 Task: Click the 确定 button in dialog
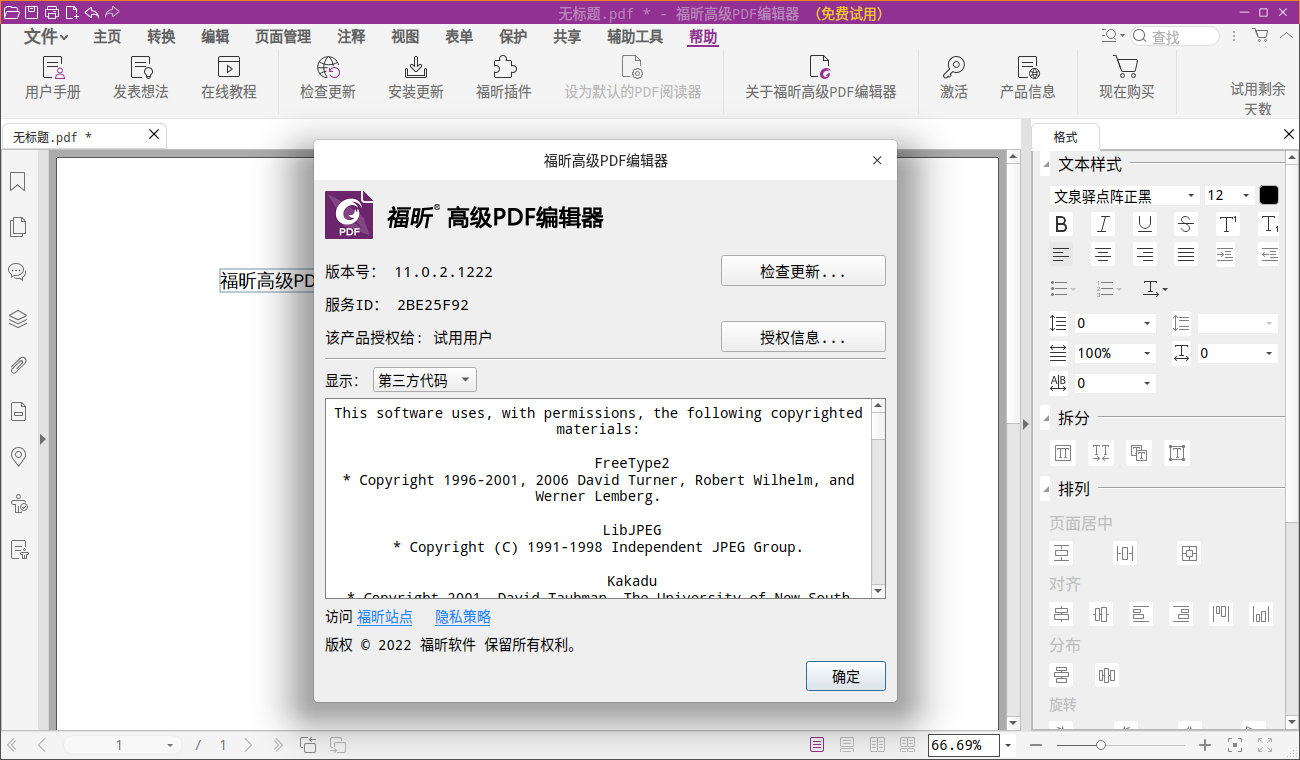coord(845,676)
